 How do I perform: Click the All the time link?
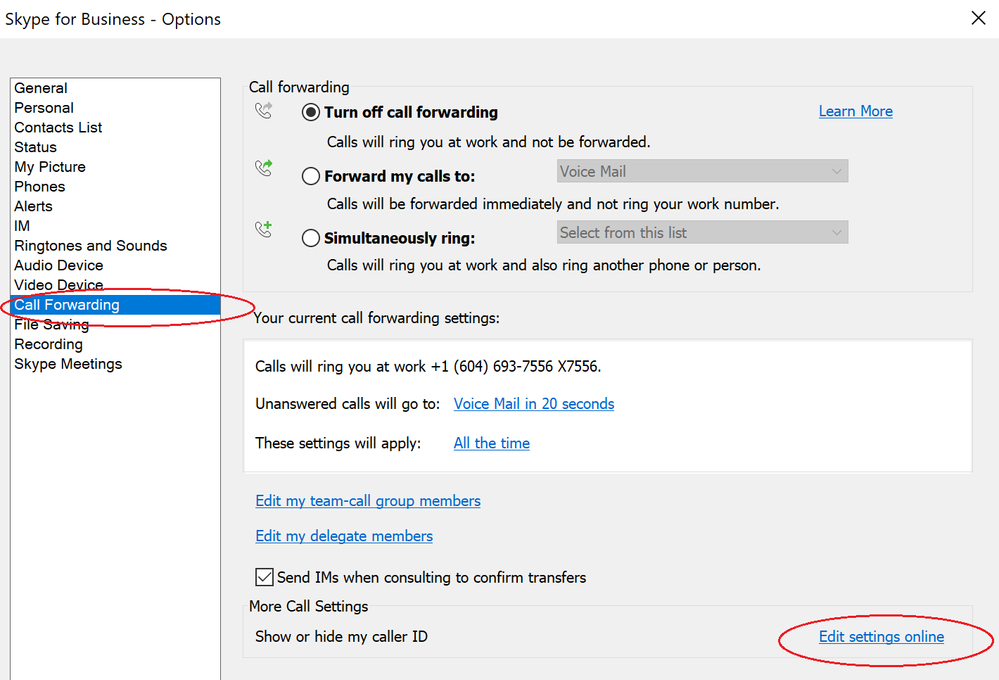[492, 444]
